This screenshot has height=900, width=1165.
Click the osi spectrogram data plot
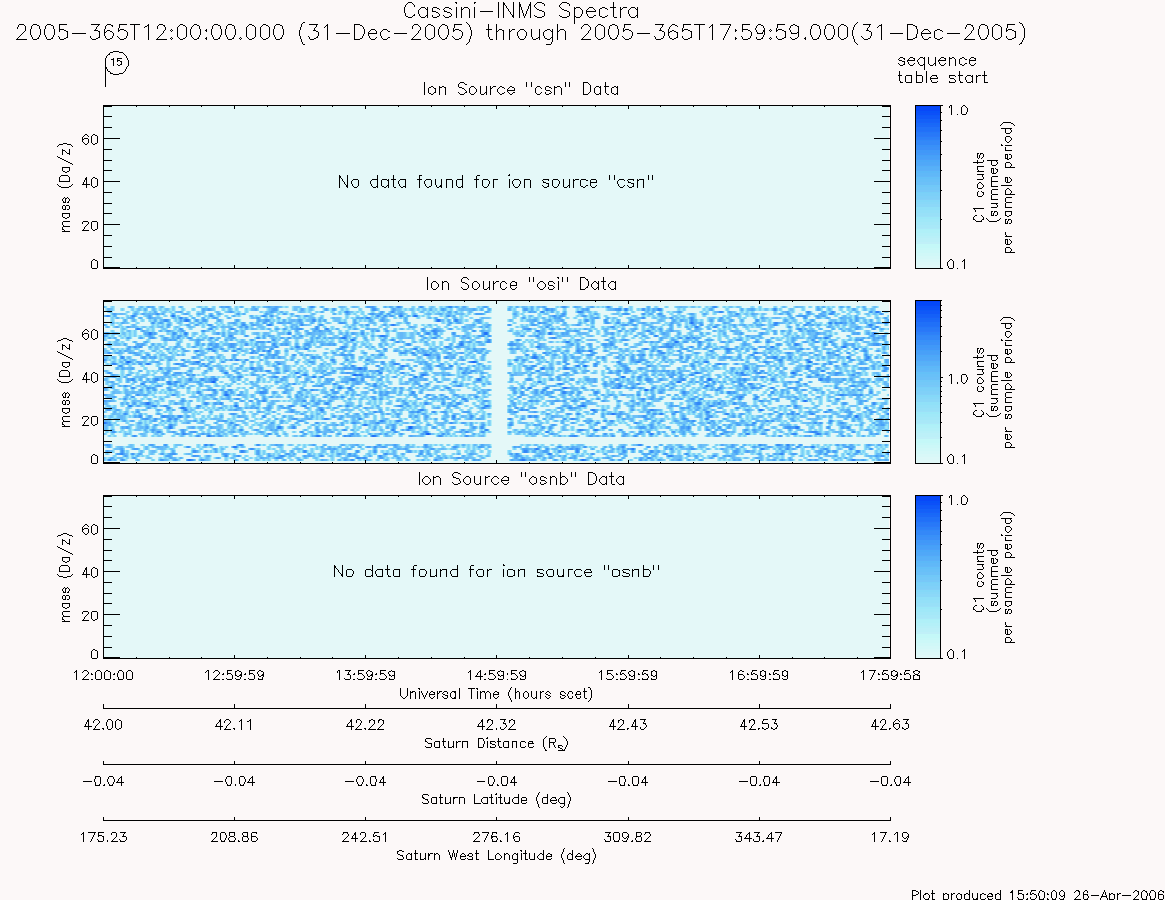(x=496, y=382)
